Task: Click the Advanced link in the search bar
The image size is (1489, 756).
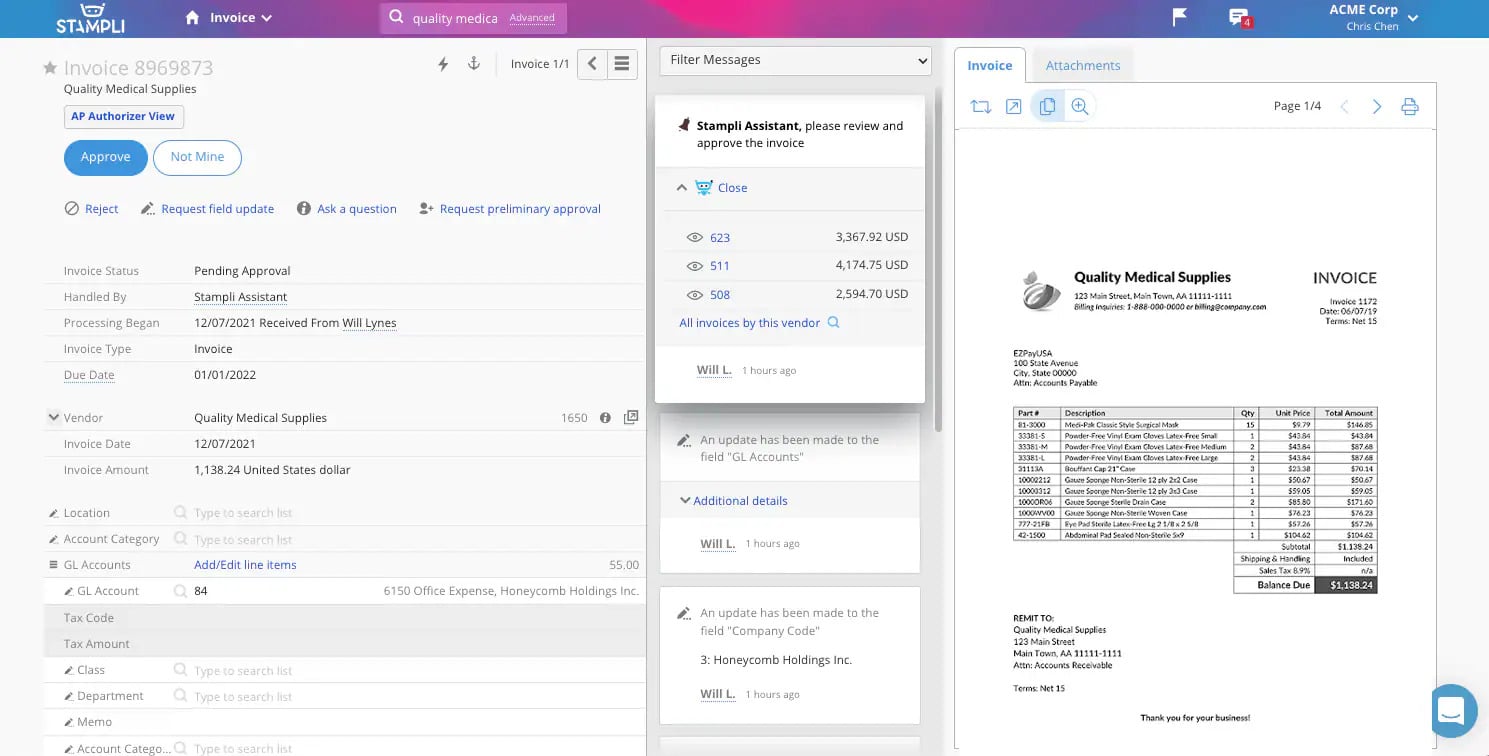Action: [x=533, y=17]
